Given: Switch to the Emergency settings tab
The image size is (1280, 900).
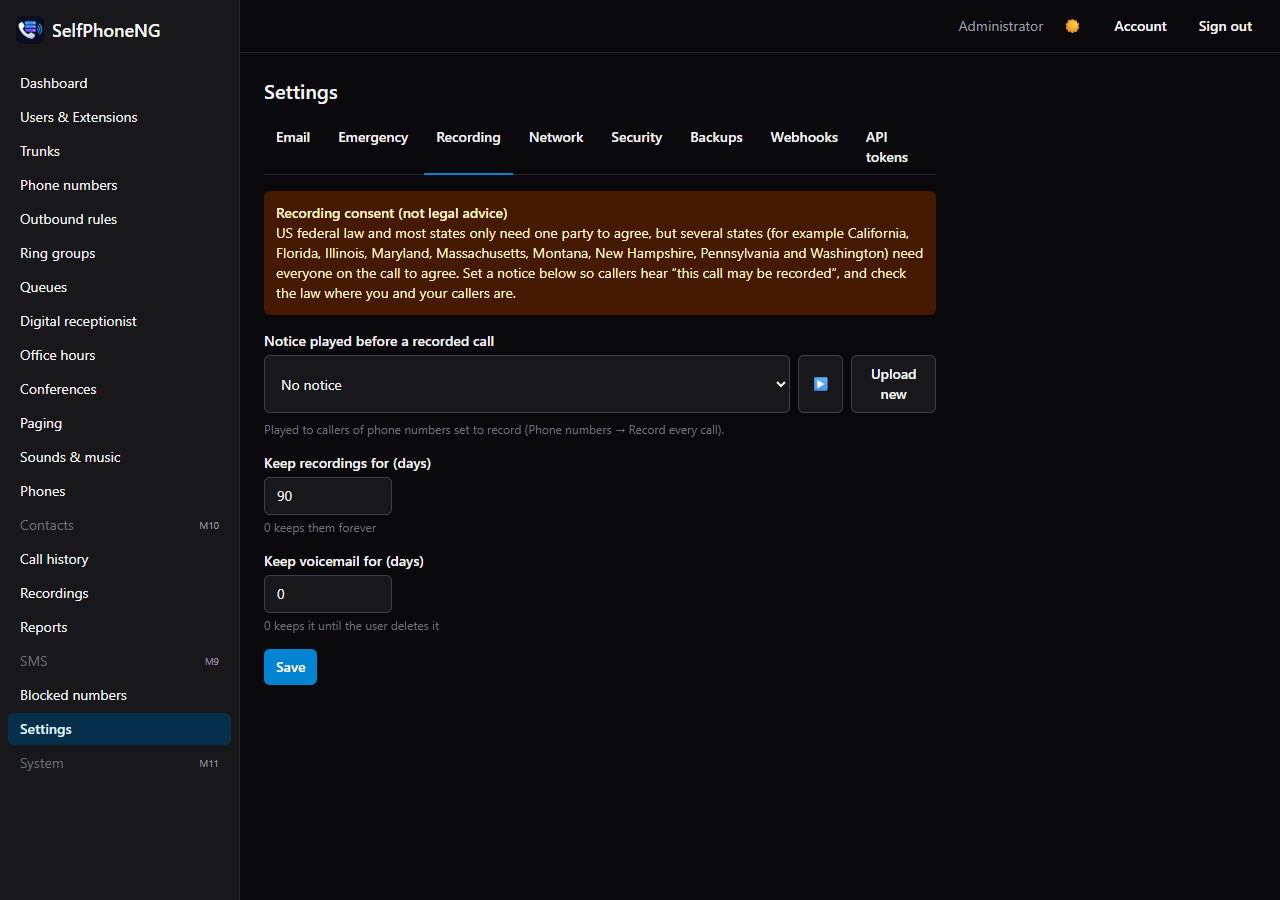Looking at the screenshot, I should point(373,137).
